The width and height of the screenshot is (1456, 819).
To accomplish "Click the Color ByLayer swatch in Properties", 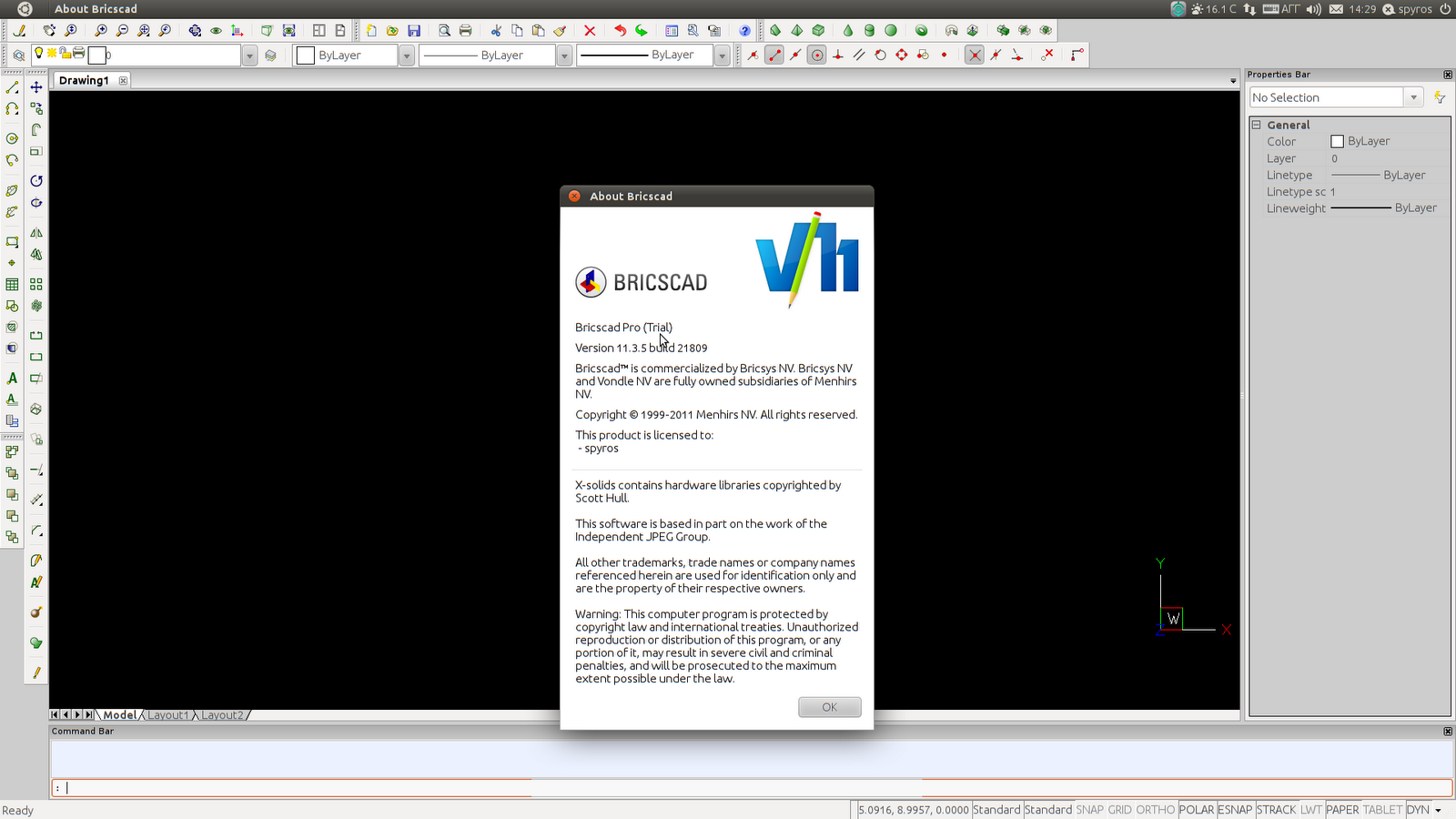I will tap(1337, 141).
